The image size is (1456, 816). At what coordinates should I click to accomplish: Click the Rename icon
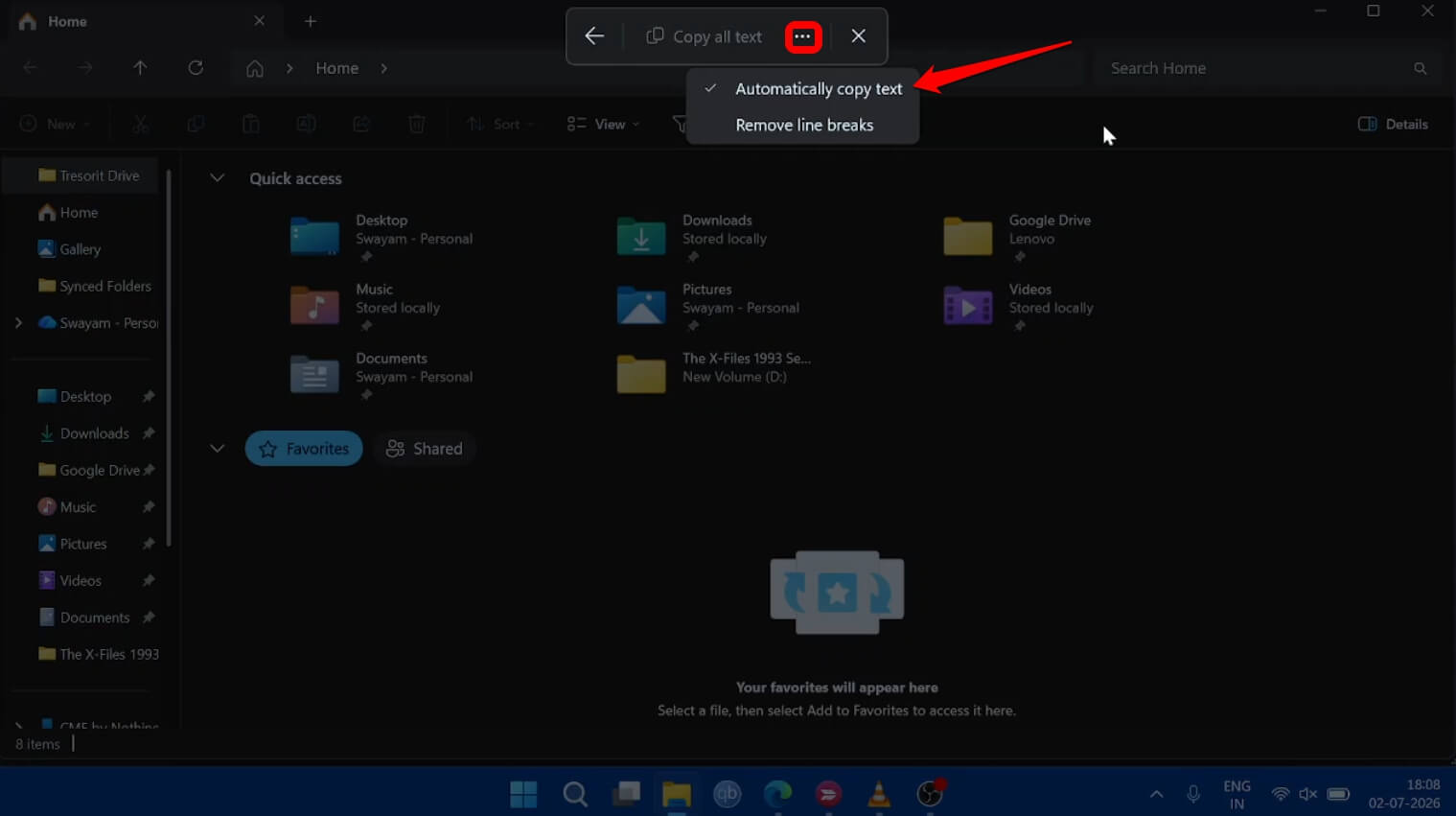tap(306, 124)
